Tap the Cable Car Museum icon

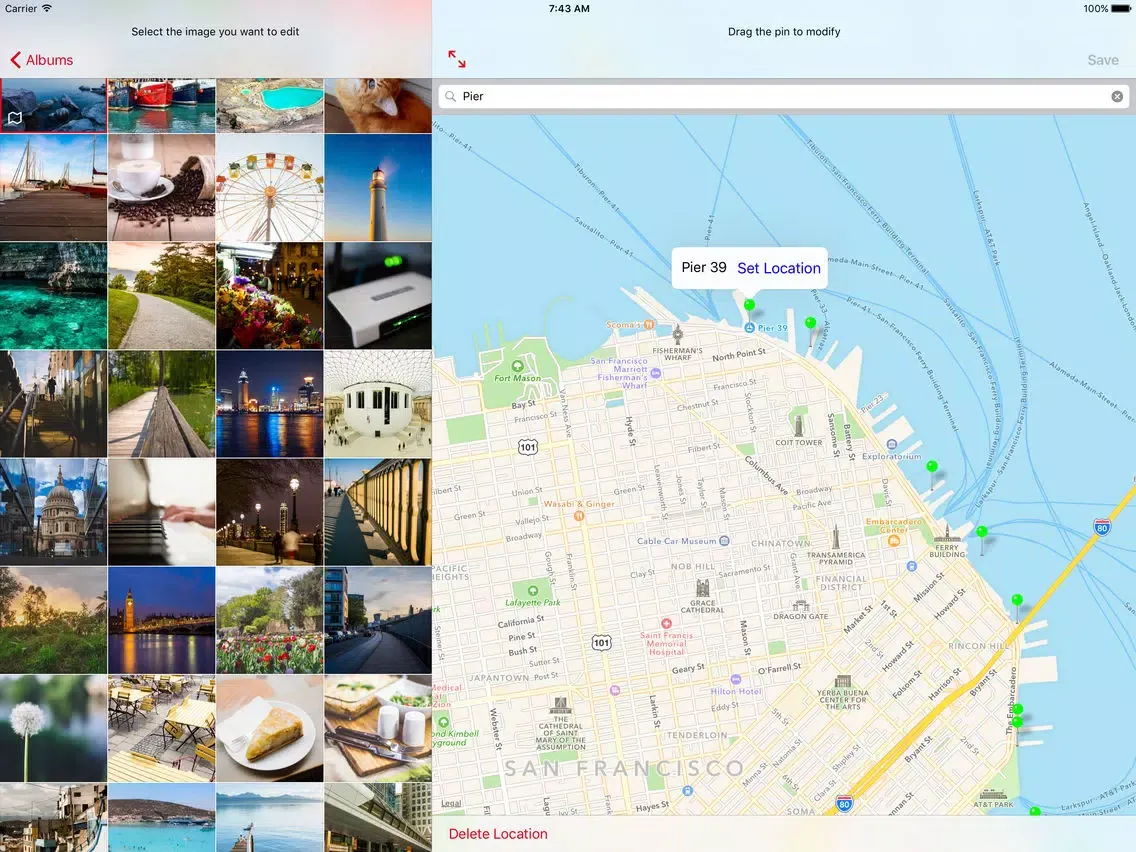(724, 540)
